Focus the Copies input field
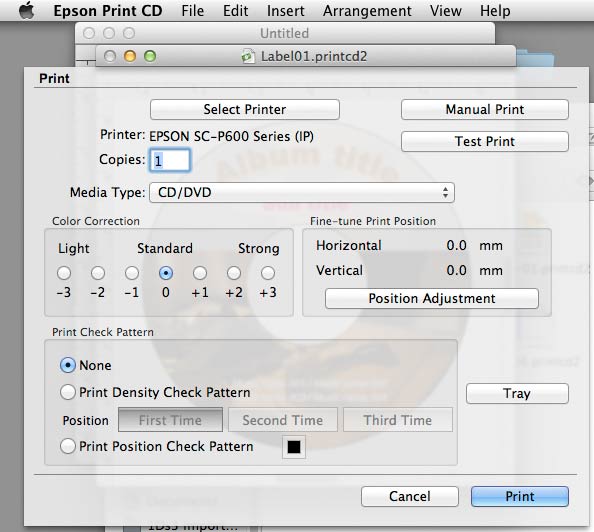 tap(170, 161)
